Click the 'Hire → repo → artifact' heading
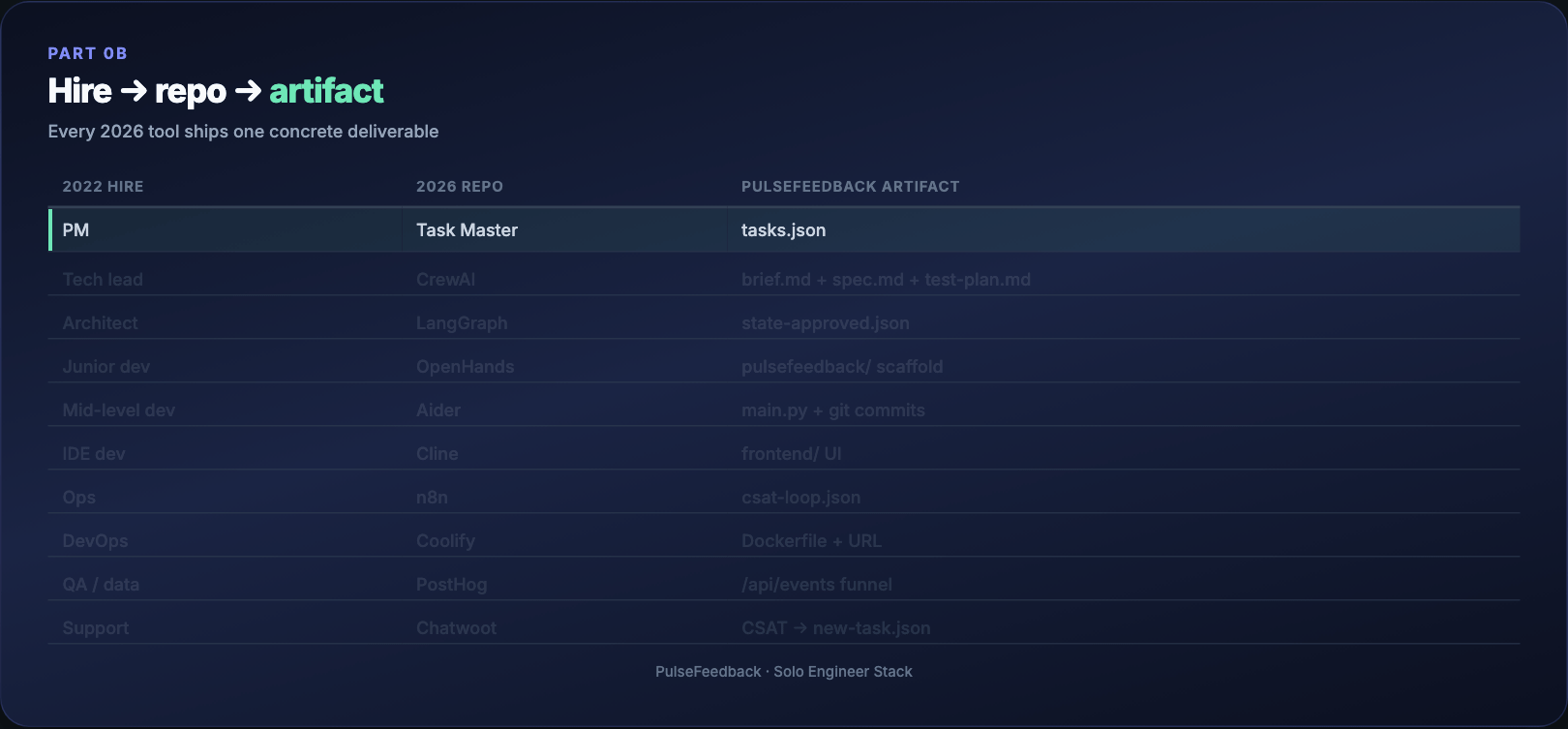The width and height of the screenshot is (1568, 729). (216, 91)
